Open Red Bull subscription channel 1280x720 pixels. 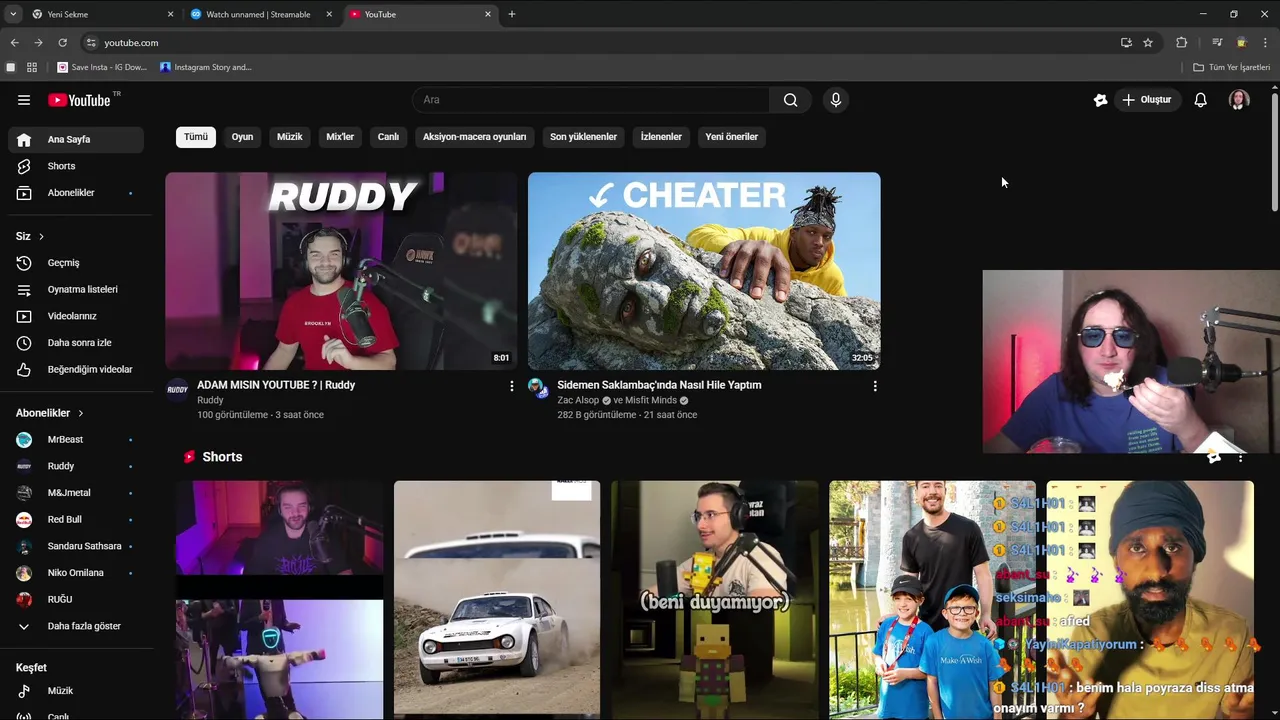click(76, 520)
